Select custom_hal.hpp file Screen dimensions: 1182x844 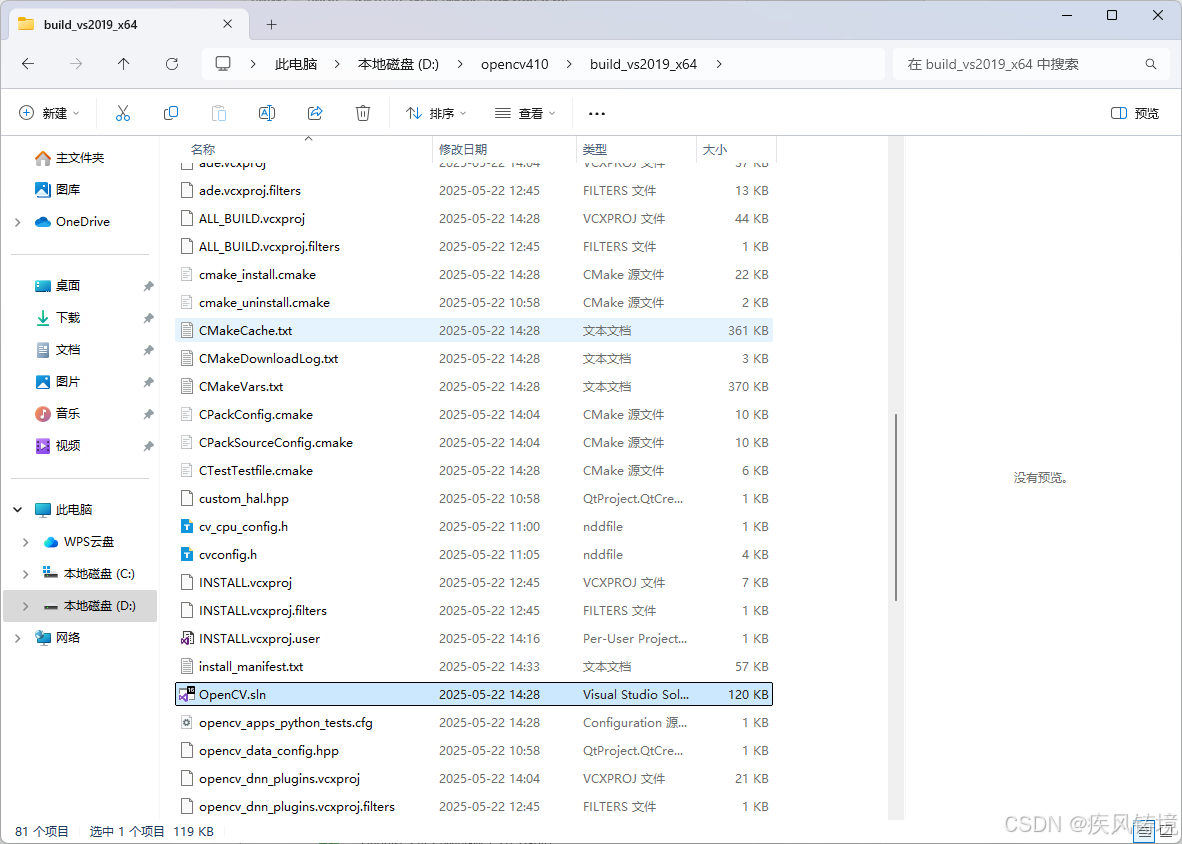pos(473,499)
